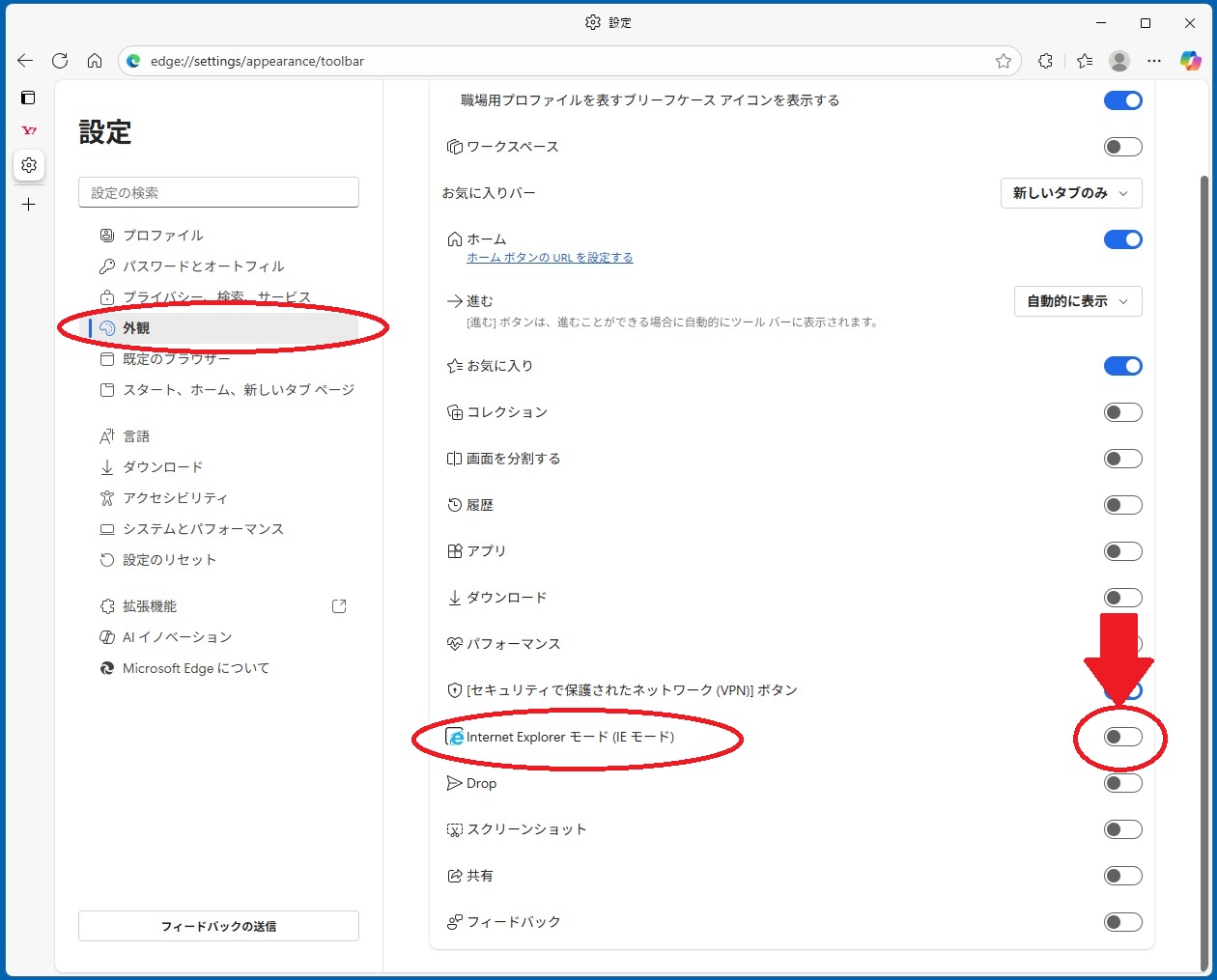Viewport: 1217px width, 980px height.
Task: Refresh the page with the reload icon
Action: coord(60,61)
